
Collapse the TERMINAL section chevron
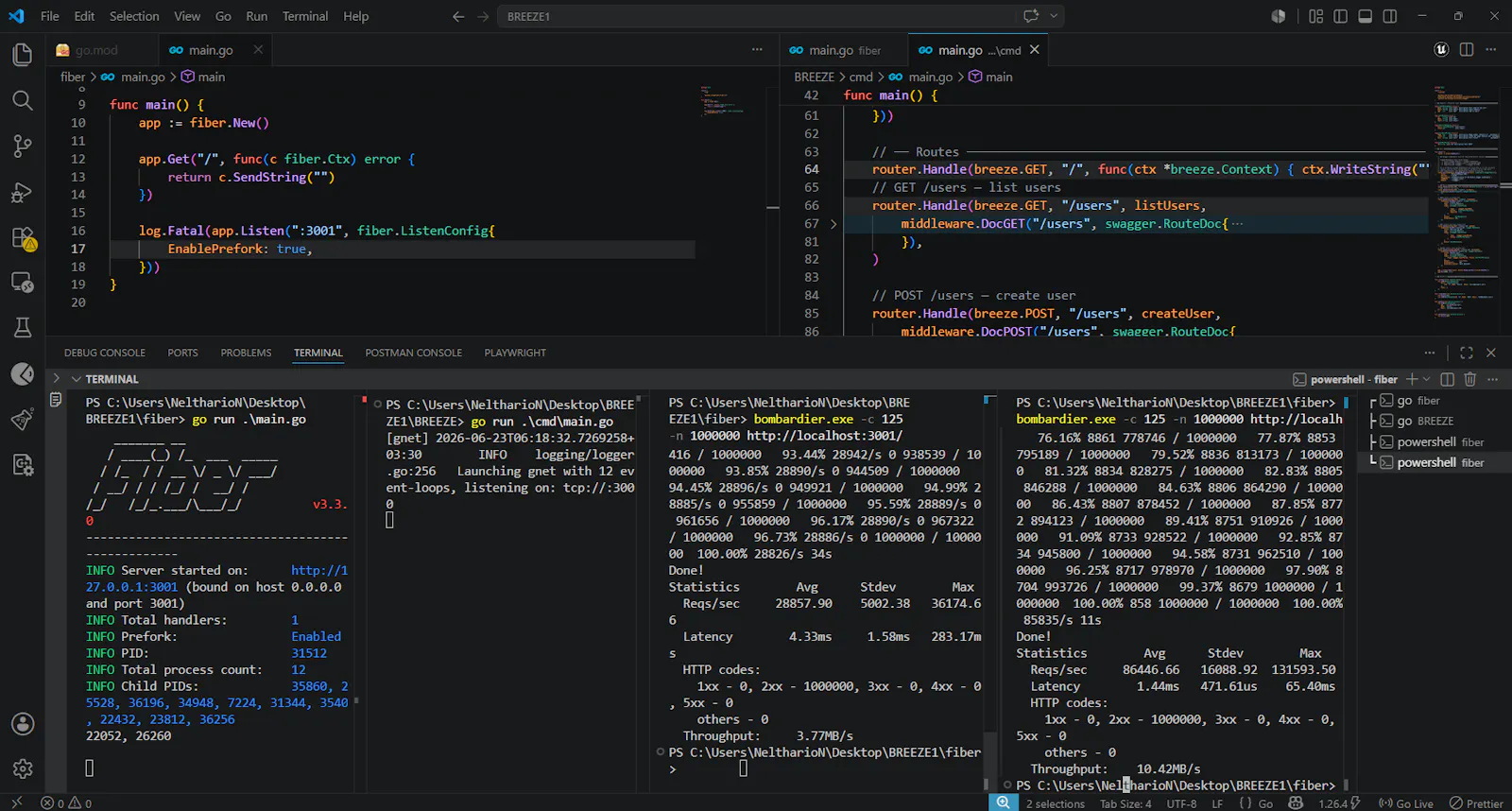click(x=77, y=379)
